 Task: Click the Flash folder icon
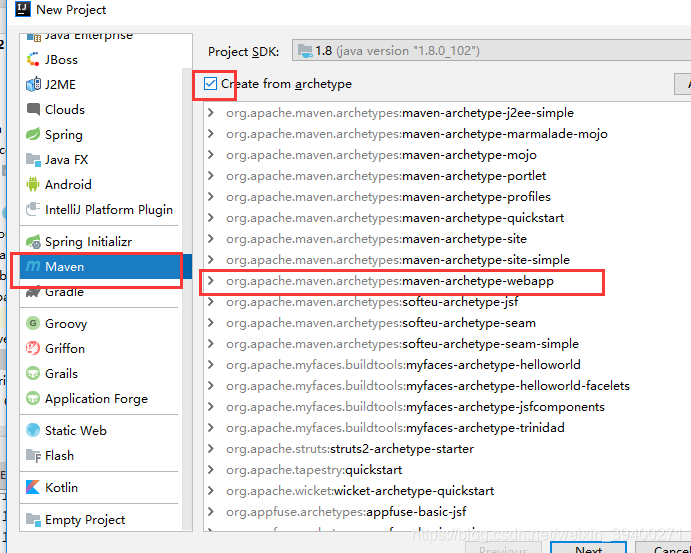pyautogui.click(x=33, y=455)
